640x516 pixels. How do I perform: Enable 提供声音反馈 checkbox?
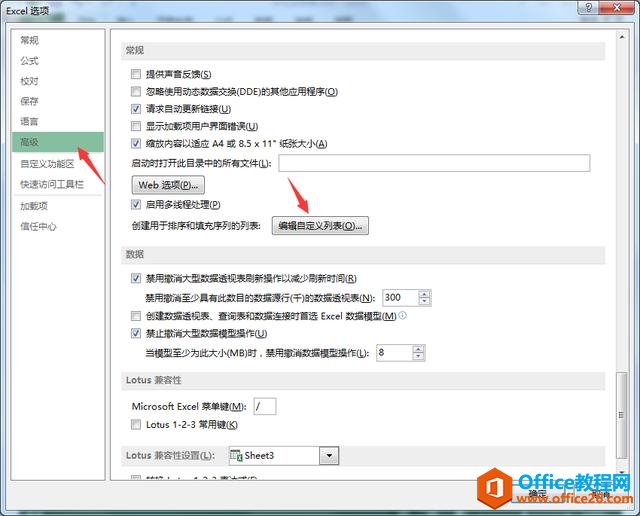tap(136, 74)
